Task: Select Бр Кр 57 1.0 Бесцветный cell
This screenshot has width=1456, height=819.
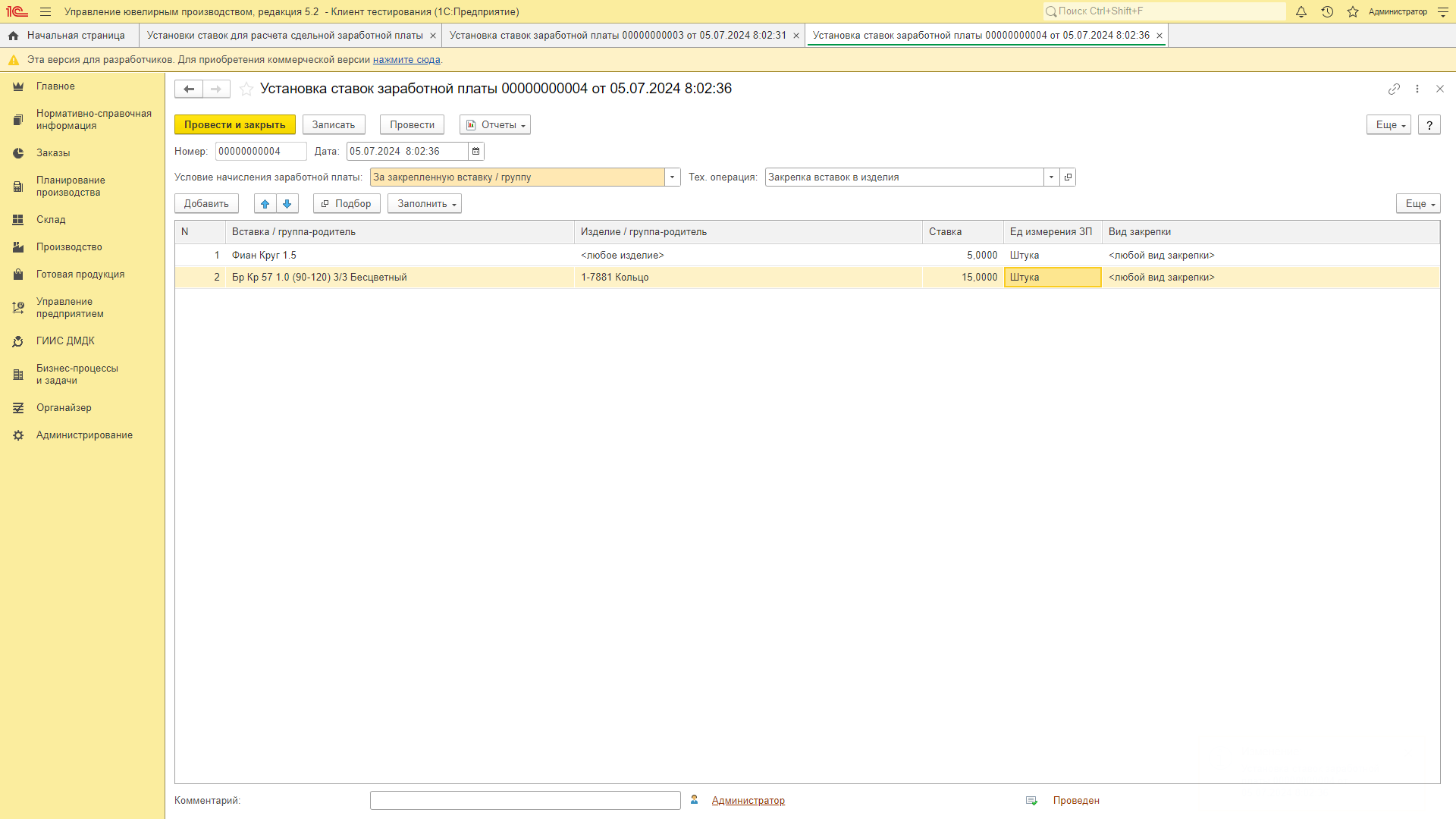Action: [400, 278]
